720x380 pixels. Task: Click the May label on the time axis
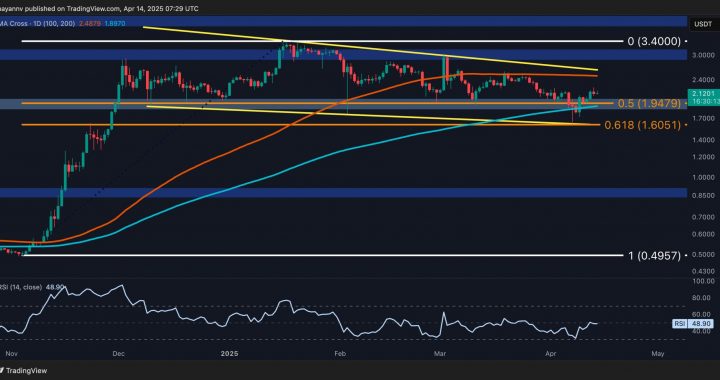tap(658, 353)
